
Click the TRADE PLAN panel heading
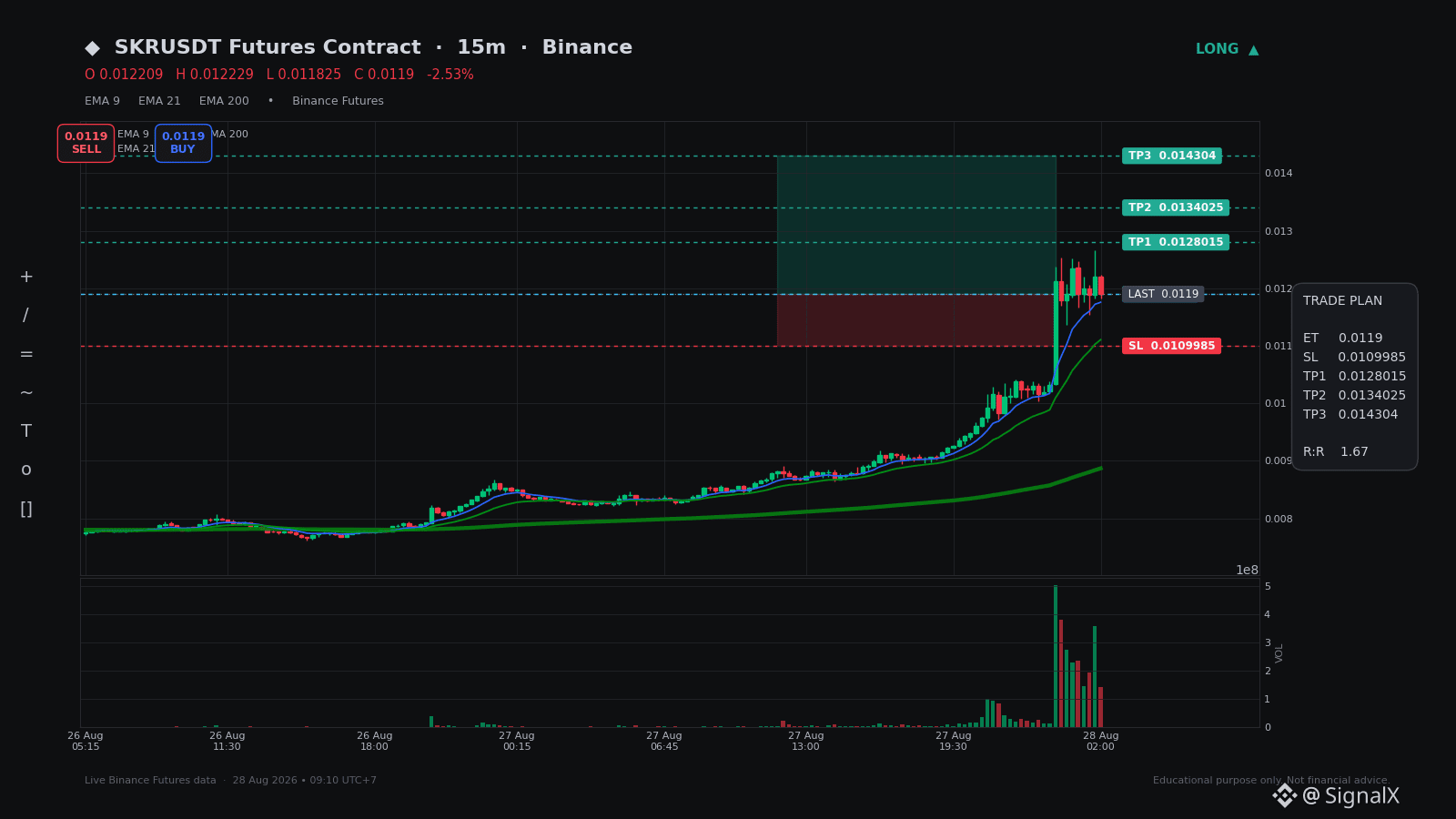[x=1342, y=300]
